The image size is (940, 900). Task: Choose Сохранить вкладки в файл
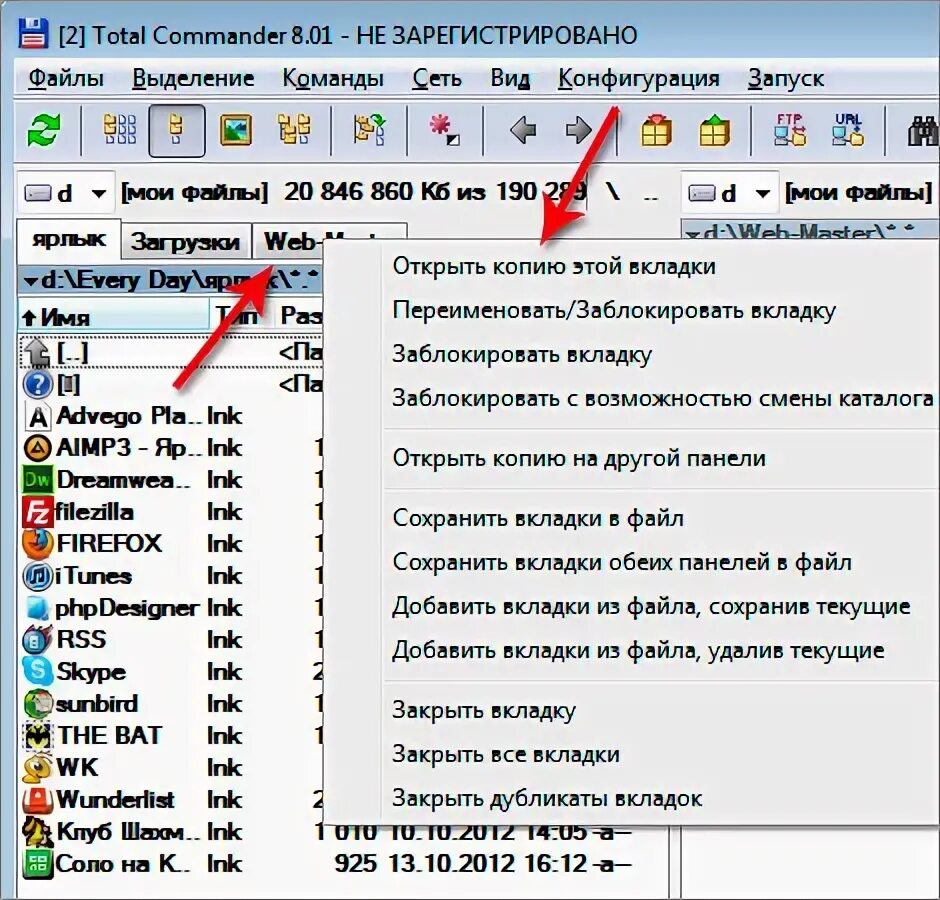(631, 518)
